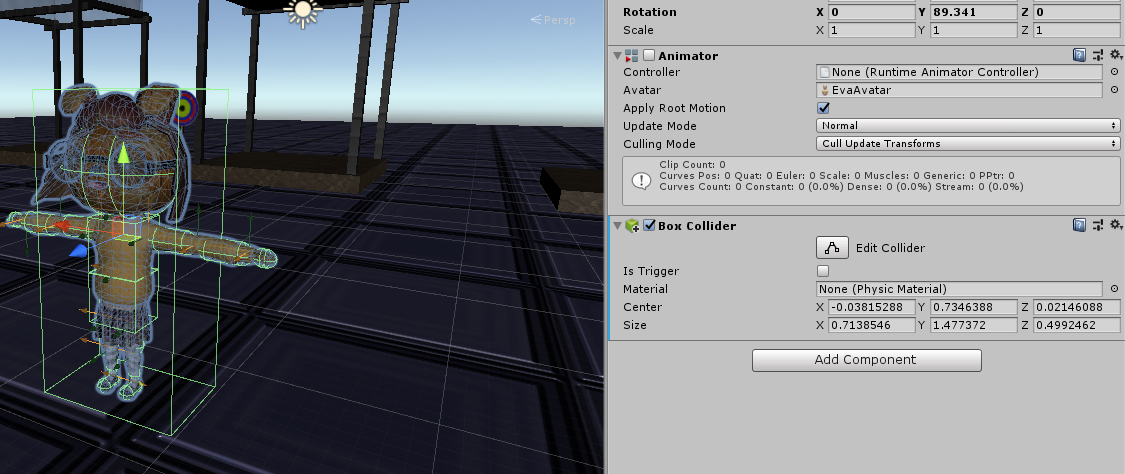The width and height of the screenshot is (1125, 474).
Task: Uncheck Apply Root Motion
Action: point(824,108)
